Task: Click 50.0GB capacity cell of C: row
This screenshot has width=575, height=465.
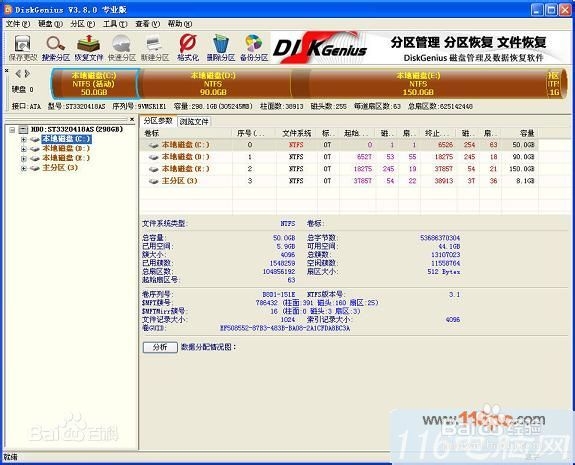Action: point(523,145)
